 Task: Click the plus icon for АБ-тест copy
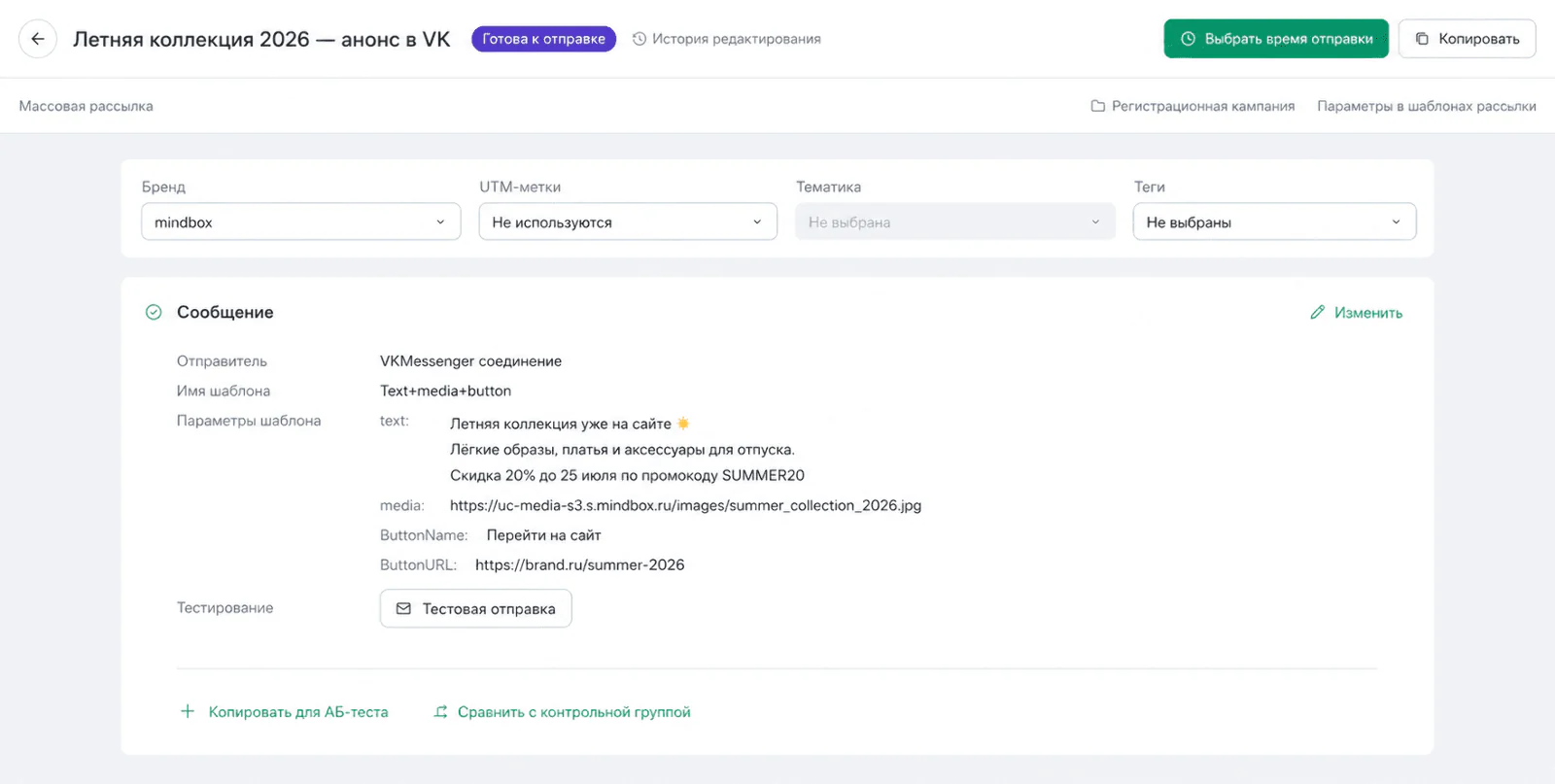click(x=188, y=711)
